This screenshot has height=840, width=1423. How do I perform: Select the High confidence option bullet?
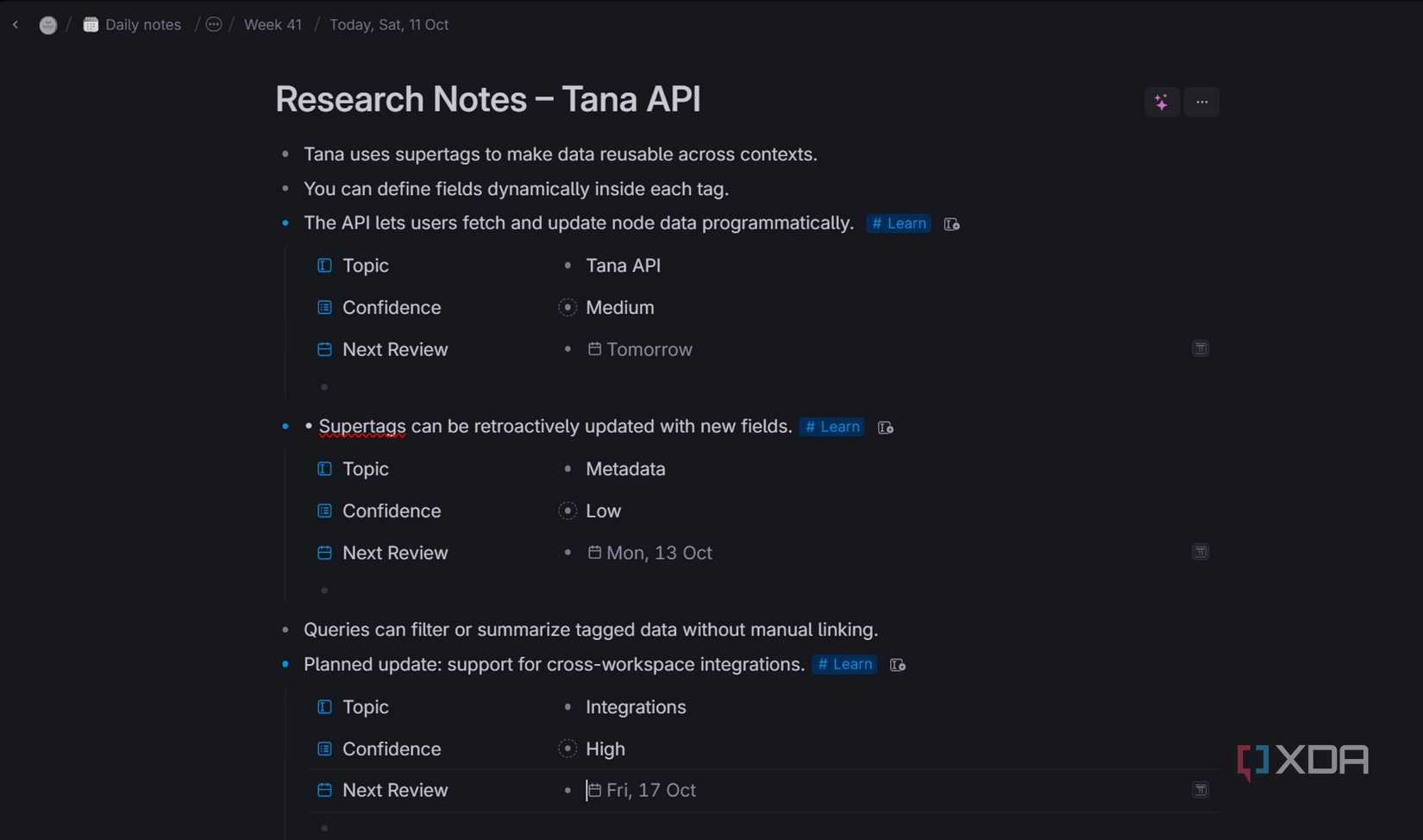[567, 749]
